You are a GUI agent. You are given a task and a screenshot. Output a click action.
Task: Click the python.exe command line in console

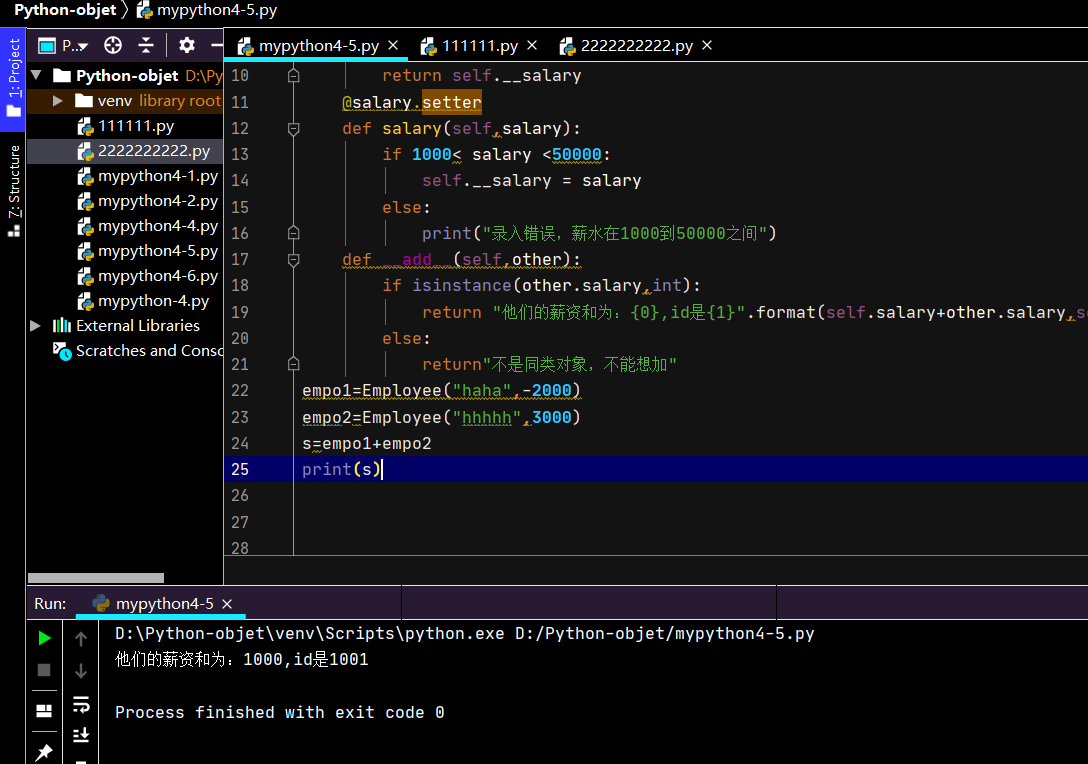point(464,634)
